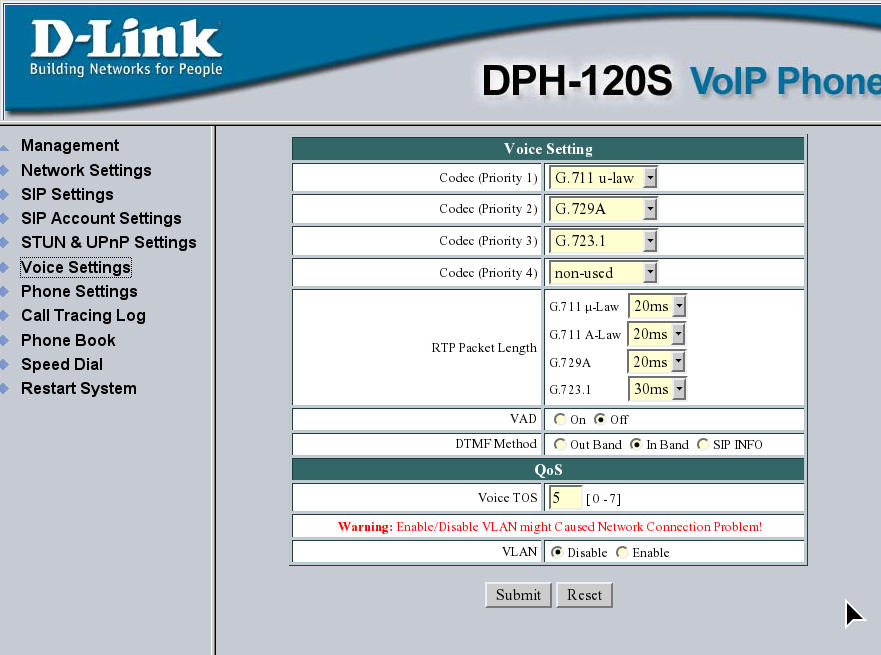Open G.711 µ-Law packet length dropdown
The height and width of the screenshot is (655, 881).
click(657, 306)
